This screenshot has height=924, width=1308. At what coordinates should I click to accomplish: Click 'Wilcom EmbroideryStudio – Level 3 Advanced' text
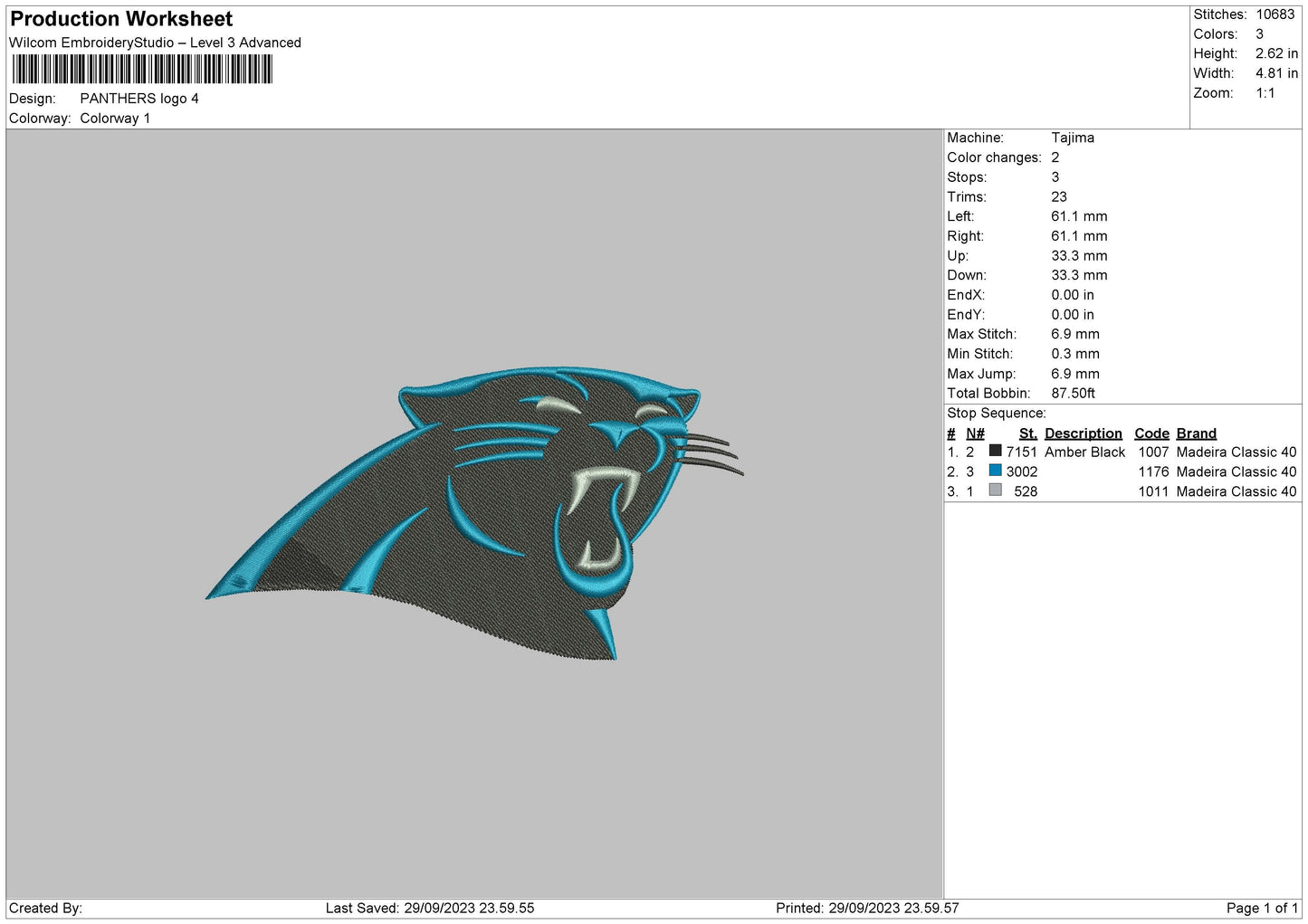[155, 43]
